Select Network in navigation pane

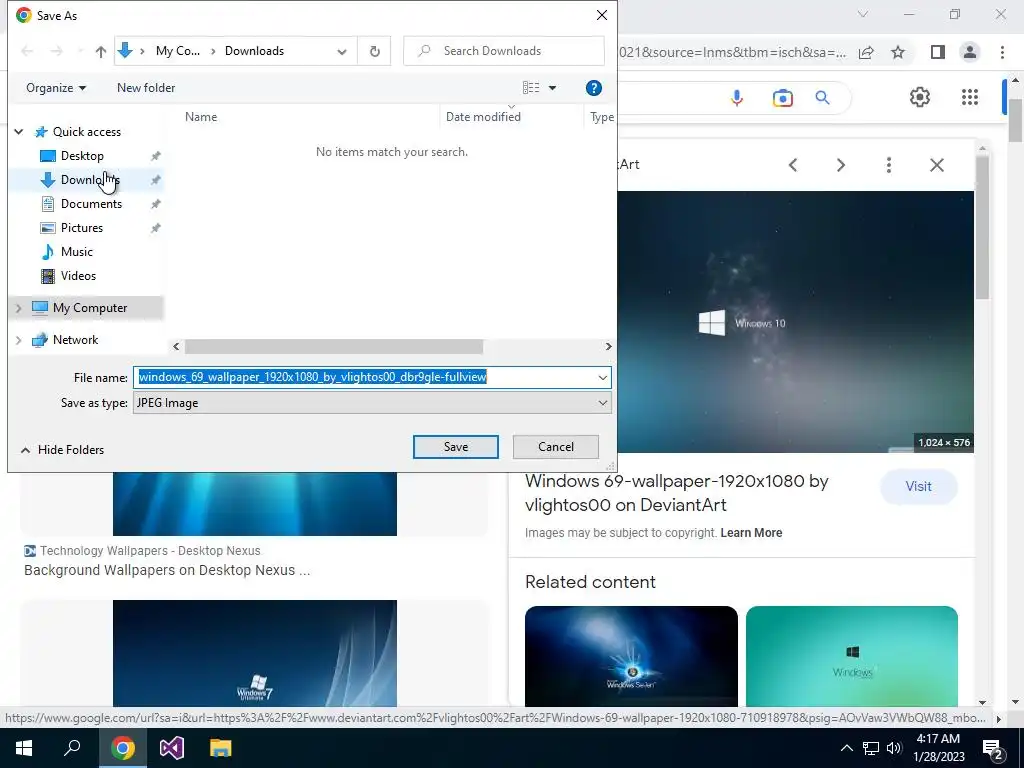(x=76, y=340)
